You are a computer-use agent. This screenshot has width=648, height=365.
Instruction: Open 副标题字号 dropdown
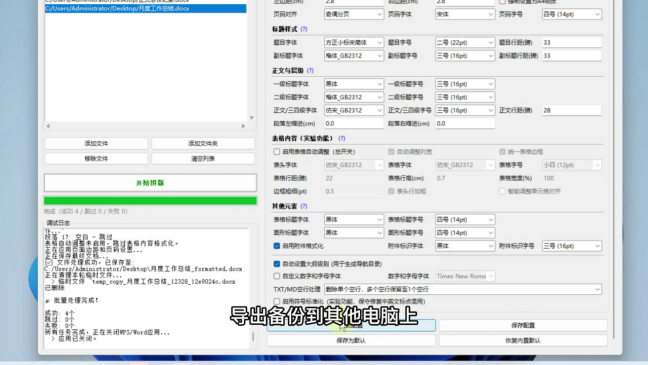click(465, 56)
